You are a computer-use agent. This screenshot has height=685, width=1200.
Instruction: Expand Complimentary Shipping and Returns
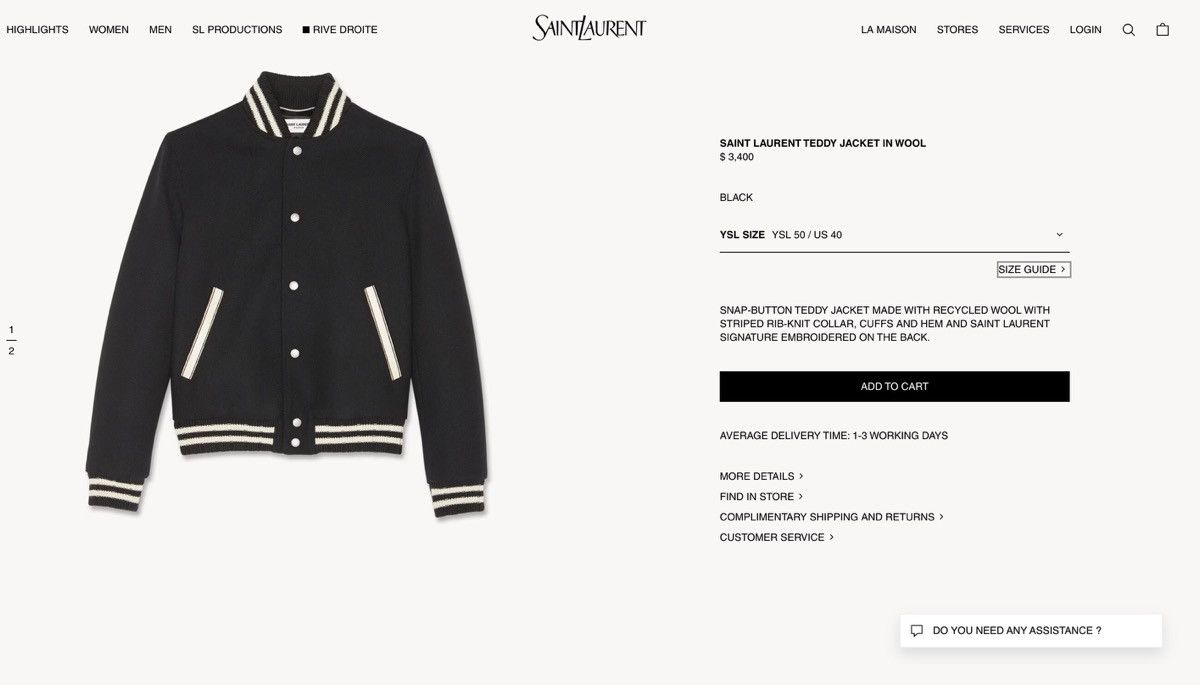(831, 517)
